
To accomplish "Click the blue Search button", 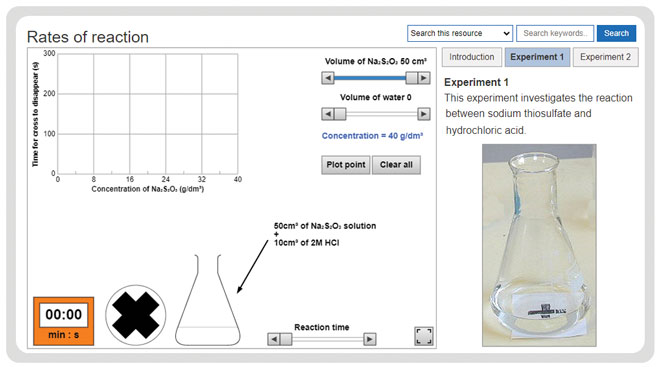I will pos(616,33).
